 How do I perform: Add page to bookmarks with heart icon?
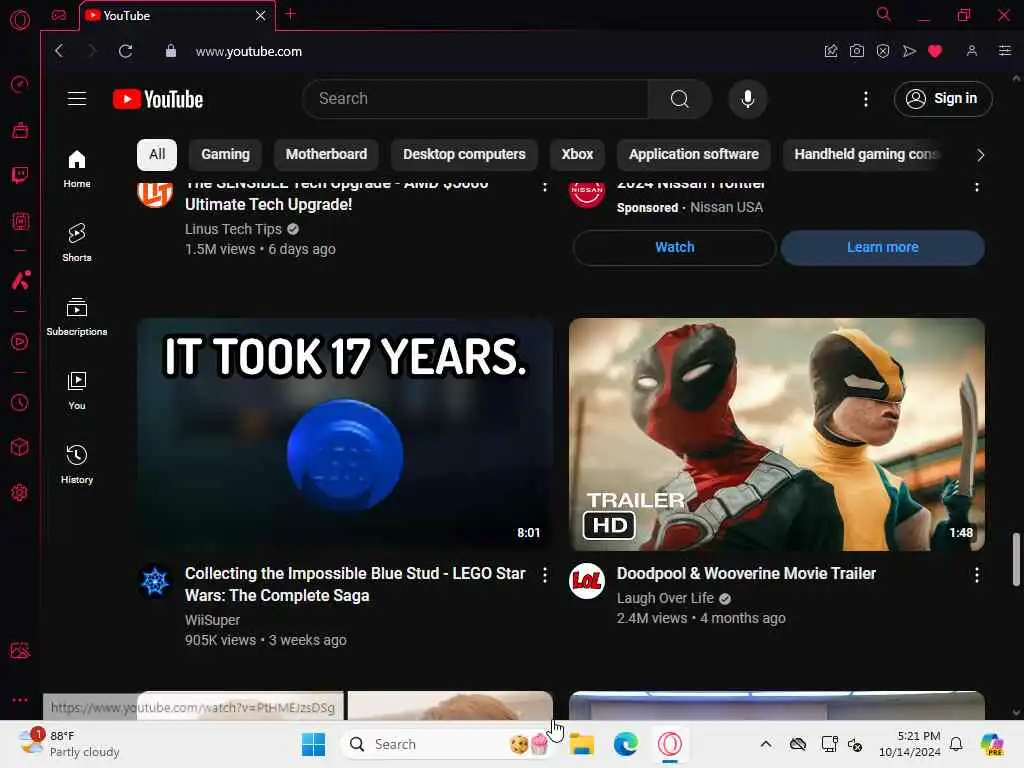(x=935, y=51)
